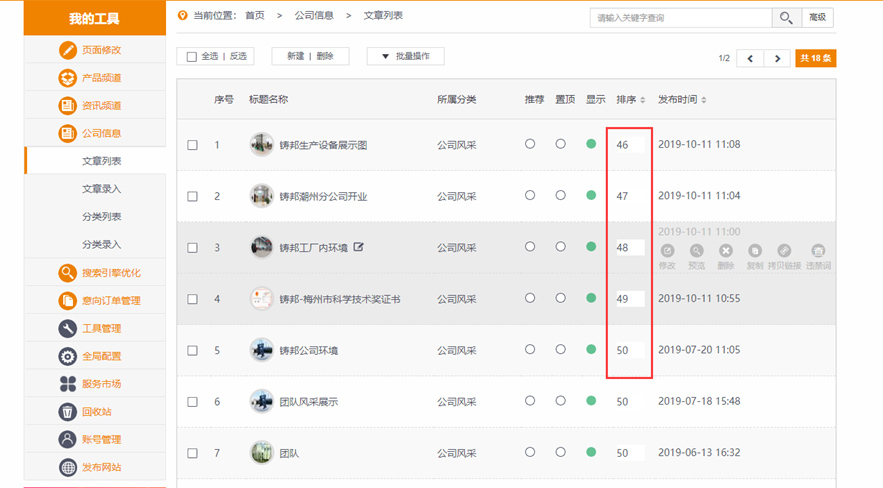Click the search magnifier button
Image resolution: width=883 pixels, height=488 pixels.
point(786,18)
